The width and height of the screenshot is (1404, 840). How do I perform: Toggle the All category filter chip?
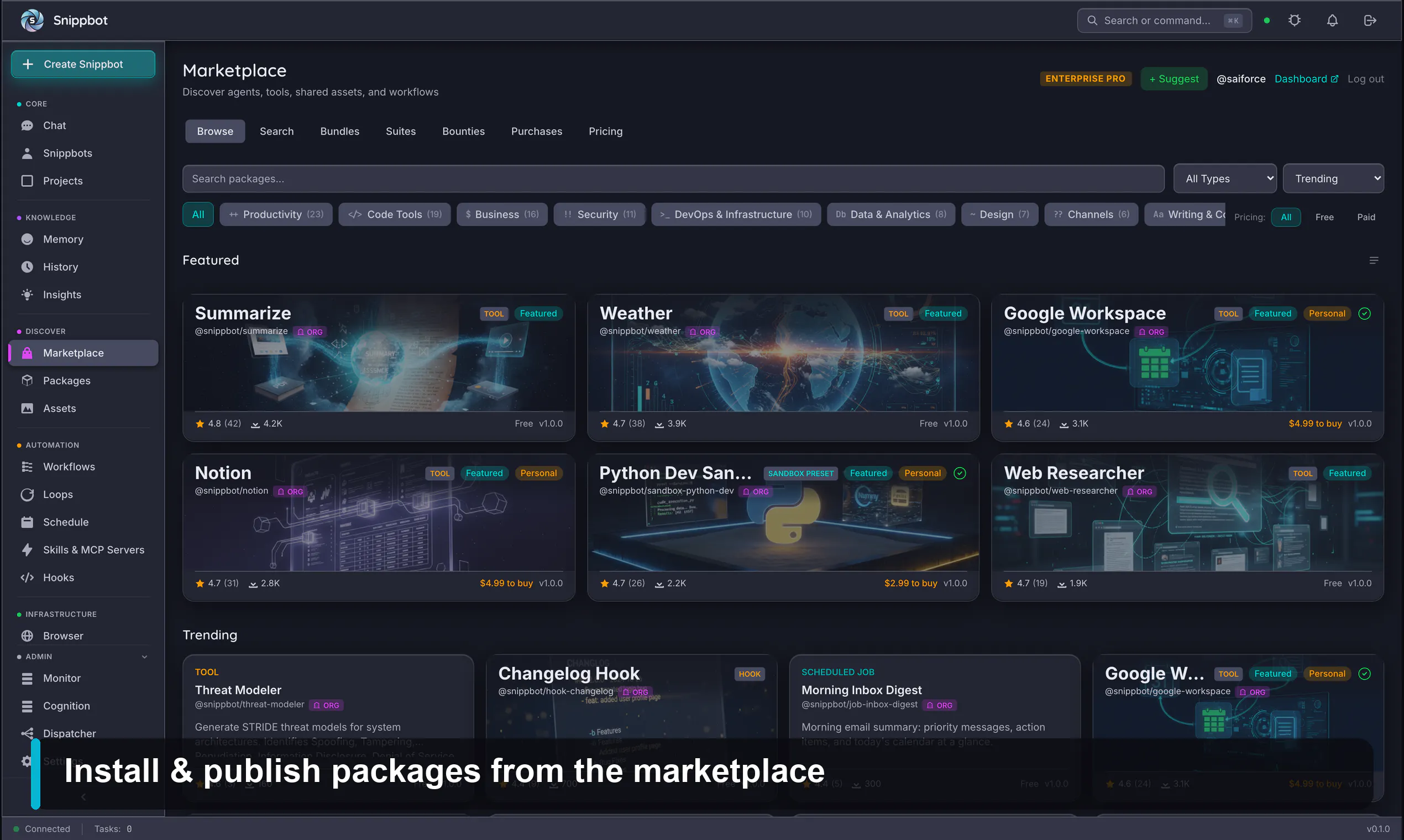(198, 214)
